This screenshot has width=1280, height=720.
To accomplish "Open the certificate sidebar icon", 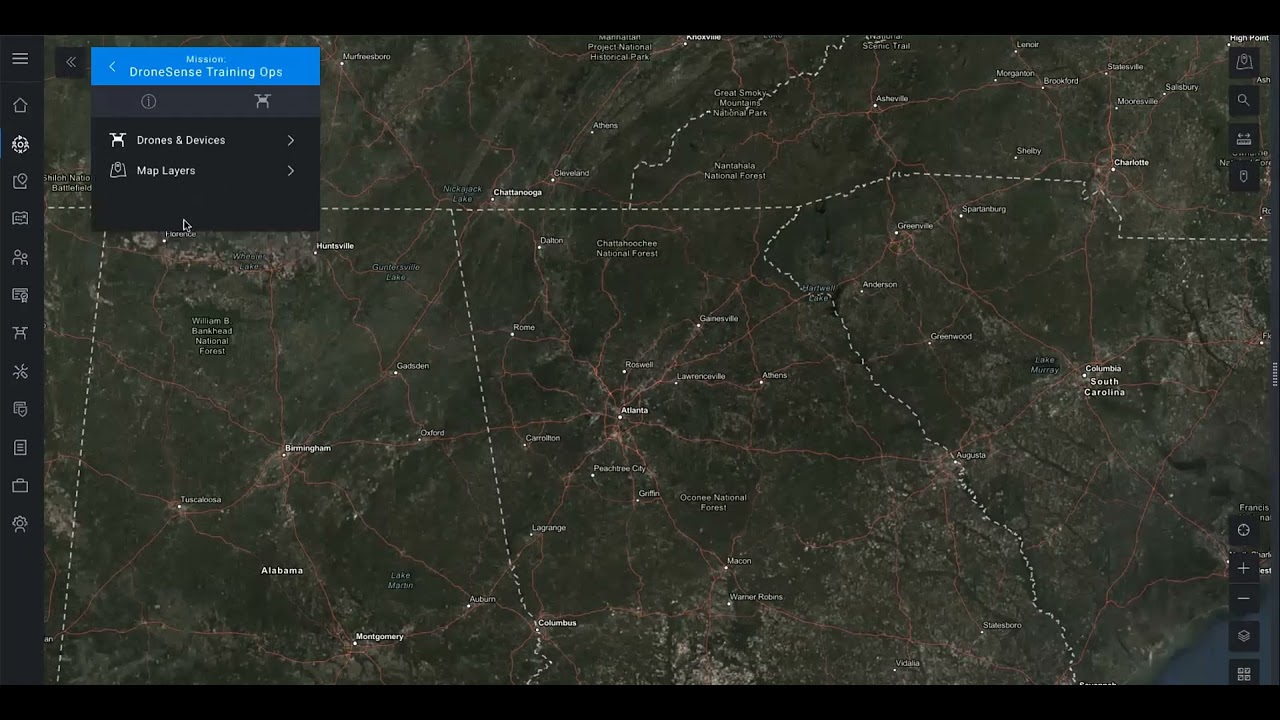I will [x=20, y=296].
